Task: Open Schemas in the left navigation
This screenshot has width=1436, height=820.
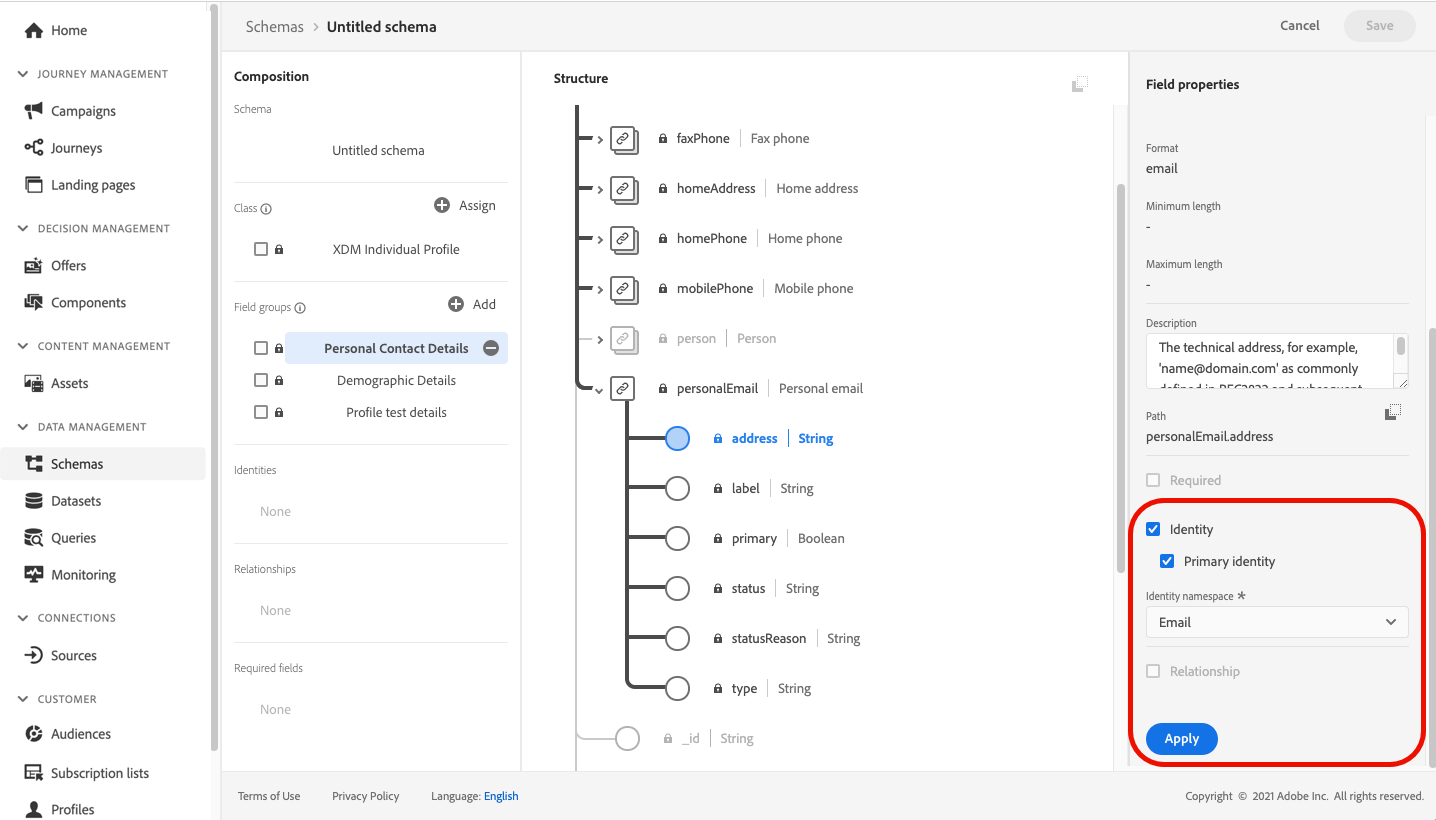Action: point(76,464)
